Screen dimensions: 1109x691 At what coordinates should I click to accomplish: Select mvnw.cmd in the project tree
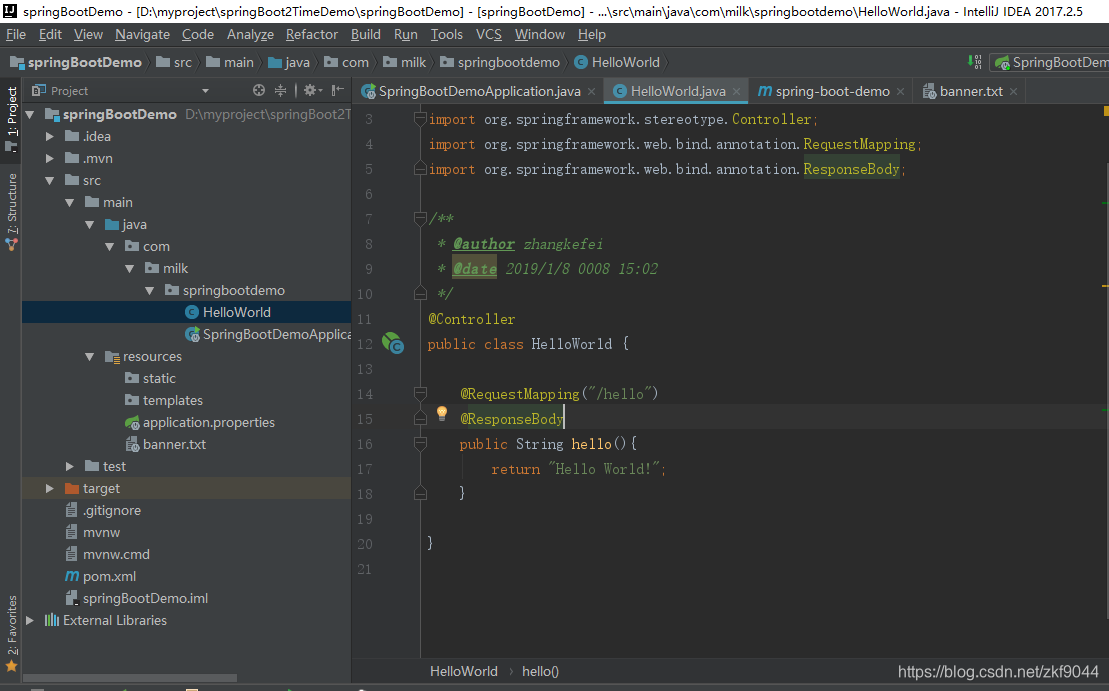pos(116,554)
